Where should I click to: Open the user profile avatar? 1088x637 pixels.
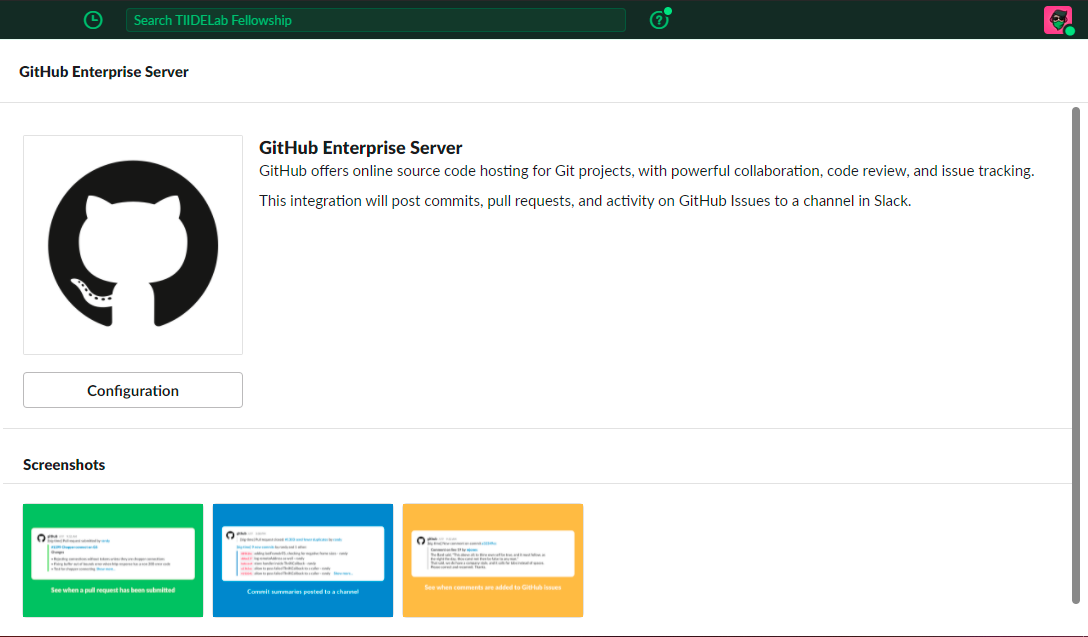click(x=1057, y=20)
